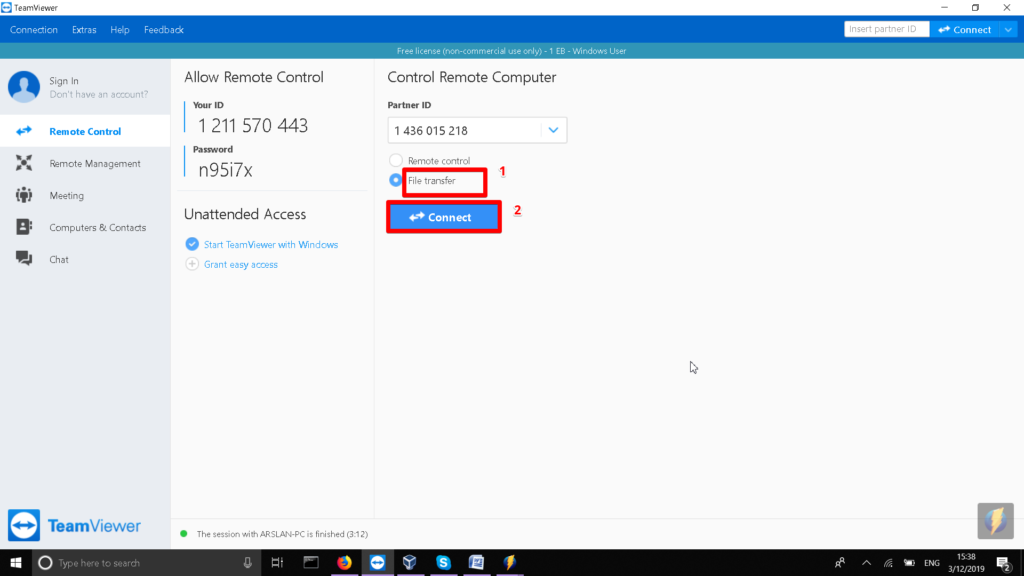This screenshot has width=1024, height=576.
Task: Focus the Insert partner ID box
Action: click(886, 29)
